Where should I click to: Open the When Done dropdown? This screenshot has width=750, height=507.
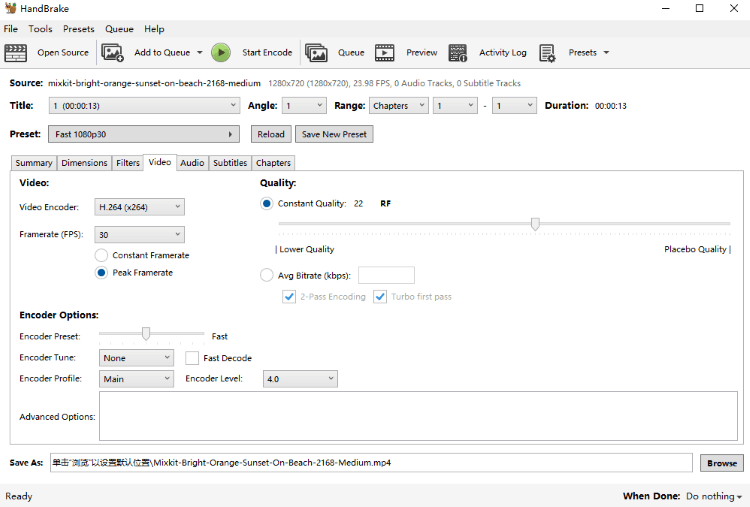[714, 496]
